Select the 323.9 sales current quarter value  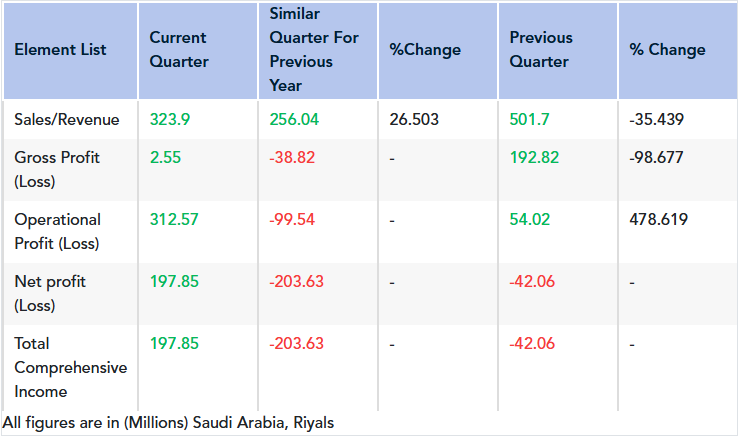170,120
